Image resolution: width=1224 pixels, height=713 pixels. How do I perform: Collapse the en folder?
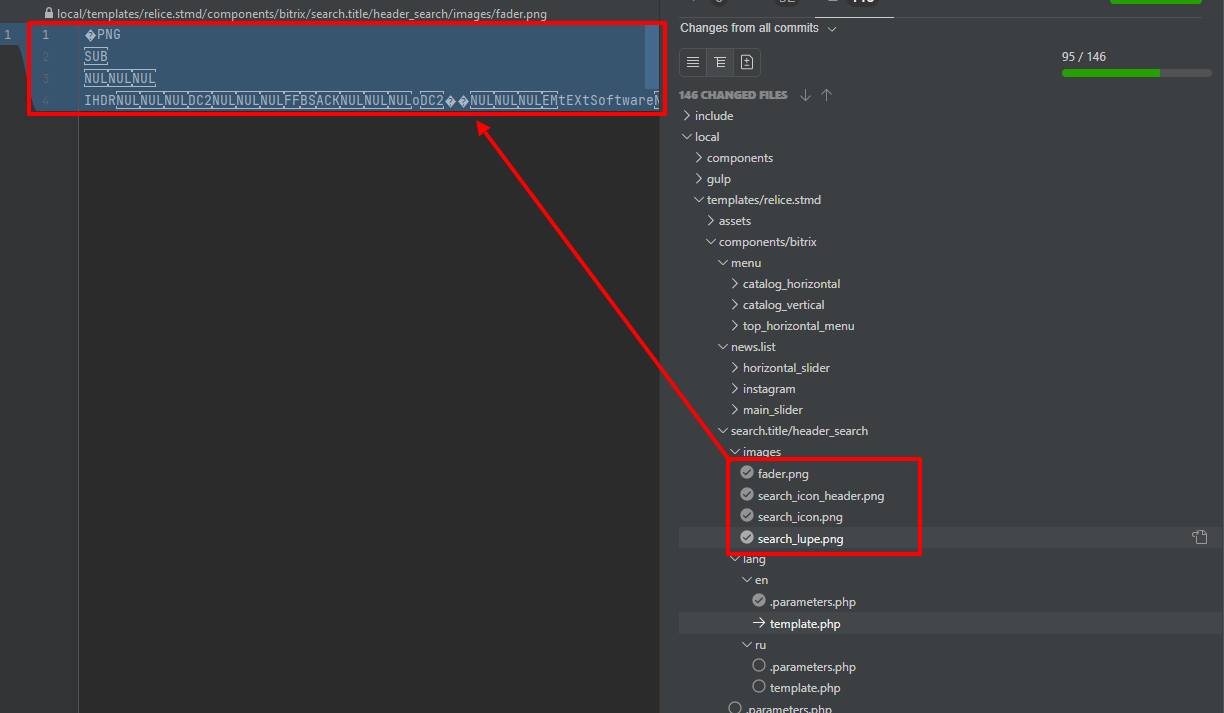coord(746,580)
